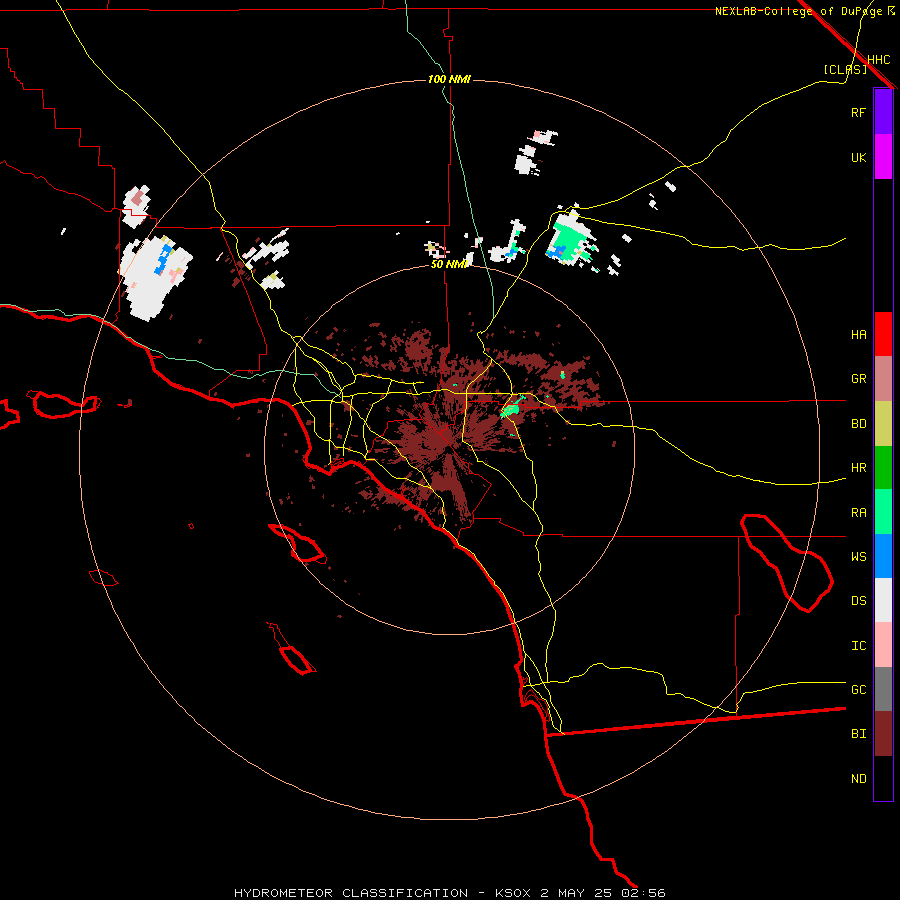
Task: Click the RF legend label
Action: [858, 112]
